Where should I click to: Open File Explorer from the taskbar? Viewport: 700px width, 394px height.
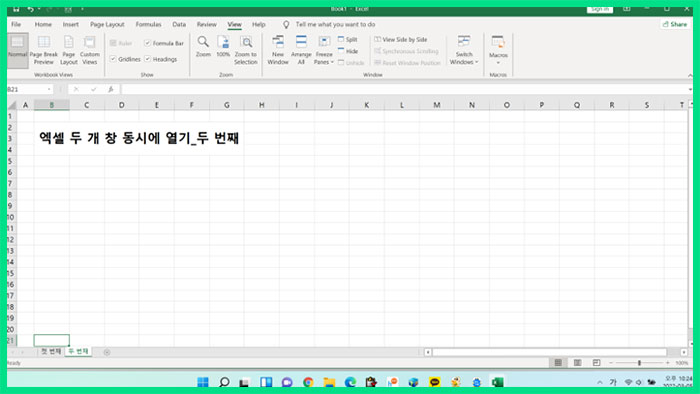point(329,382)
